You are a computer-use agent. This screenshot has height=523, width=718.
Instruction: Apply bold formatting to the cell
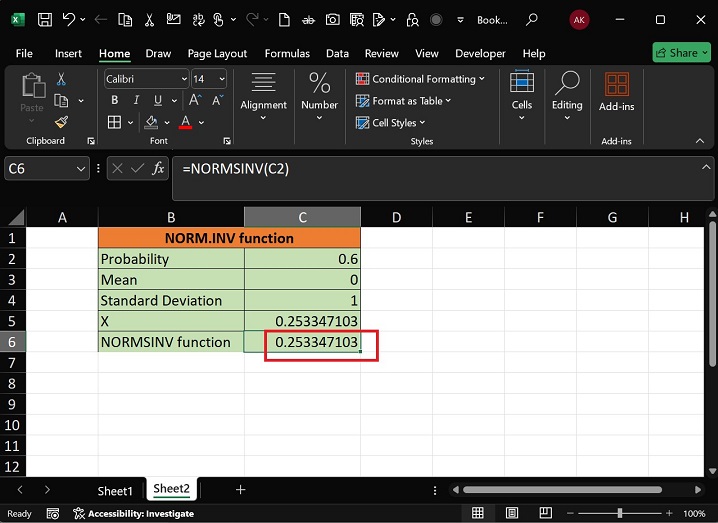click(x=115, y=100)
